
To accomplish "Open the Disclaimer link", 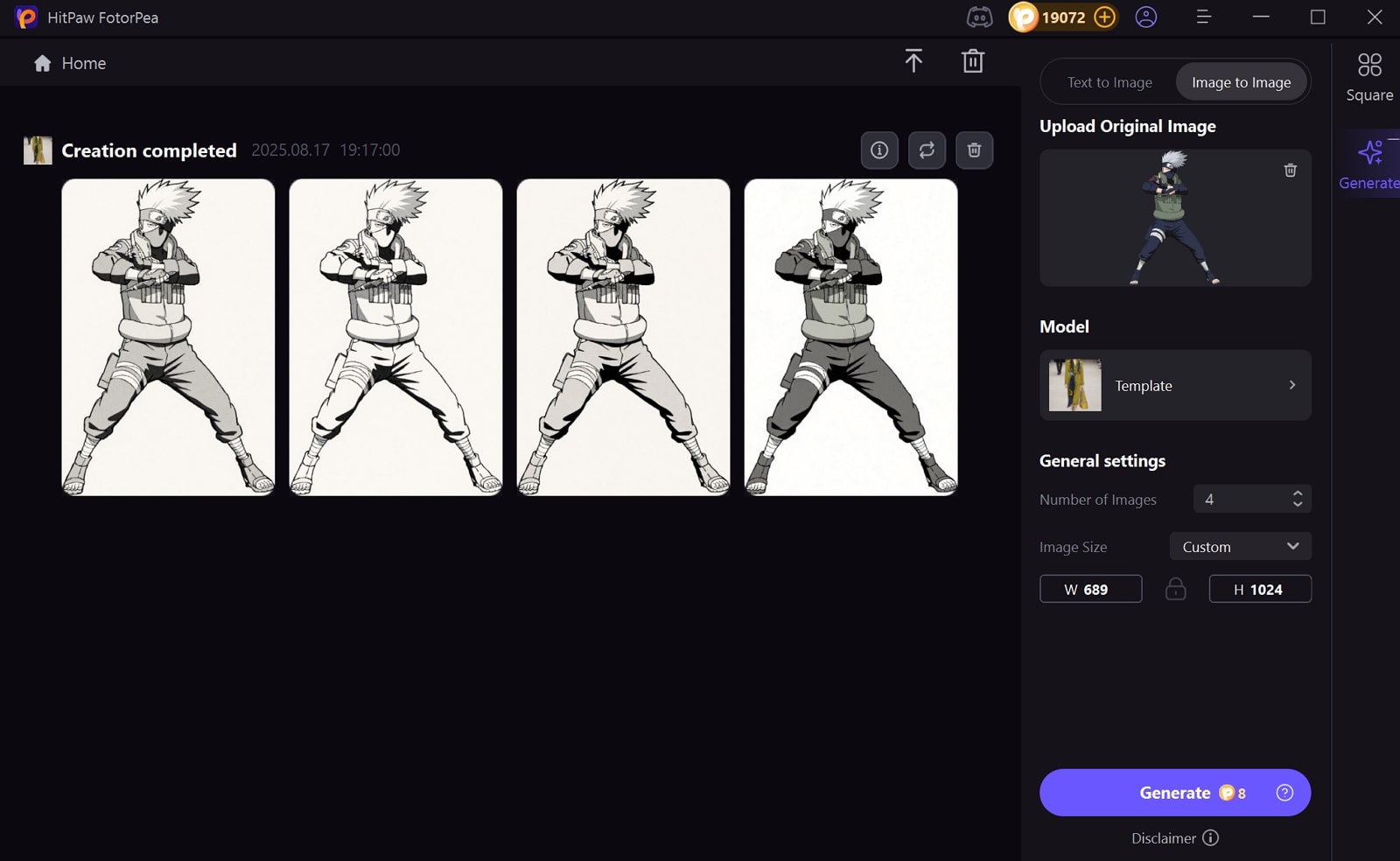I will tap(1164, 838).
